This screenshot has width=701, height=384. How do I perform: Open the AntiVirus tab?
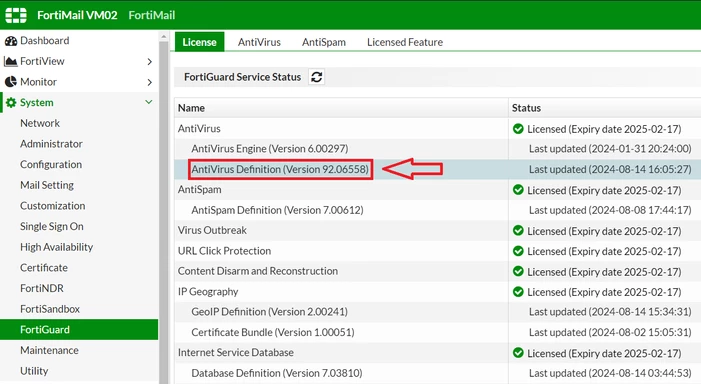259,42
